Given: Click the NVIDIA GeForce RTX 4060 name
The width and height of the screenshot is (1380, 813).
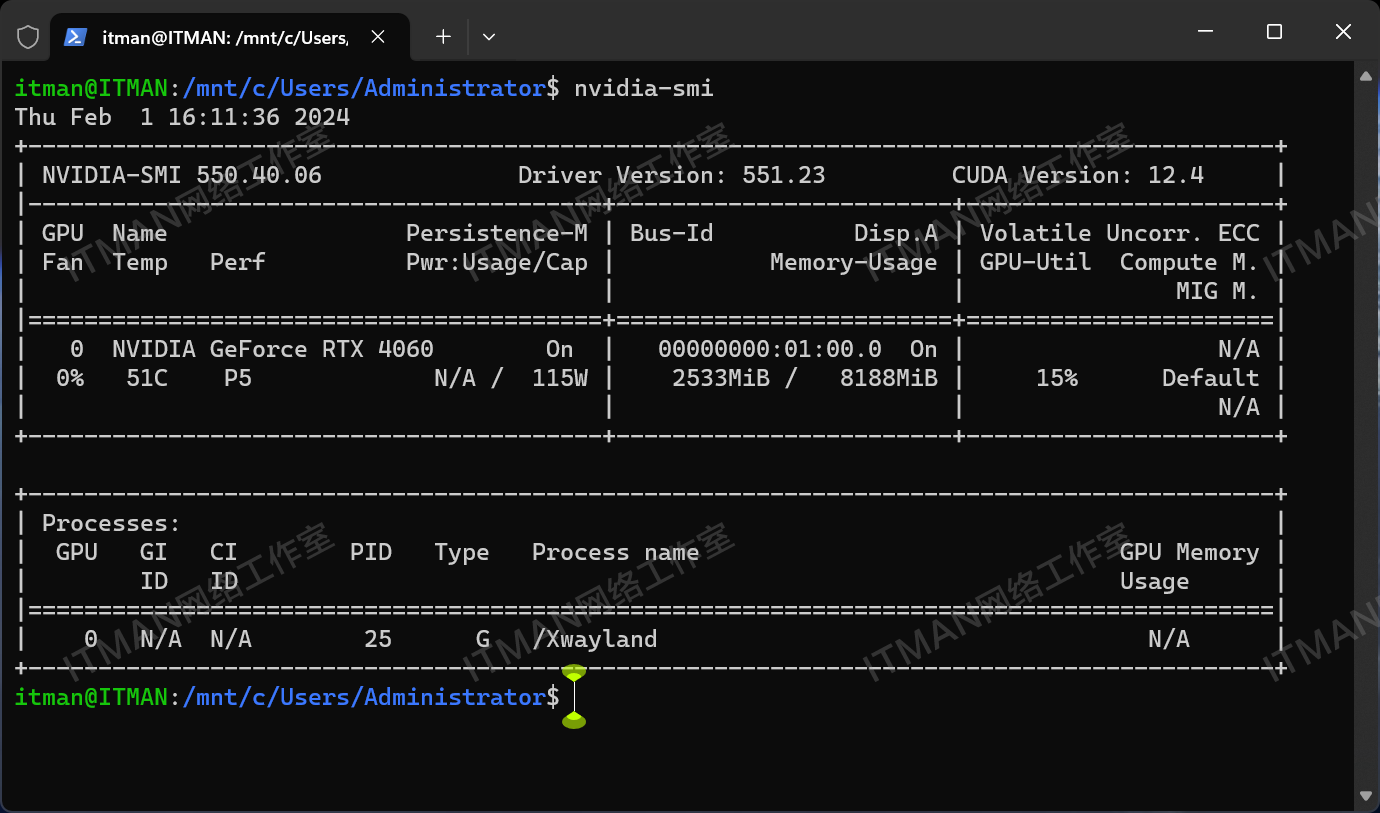Looking at the screenshot, I should click(272, 349).
